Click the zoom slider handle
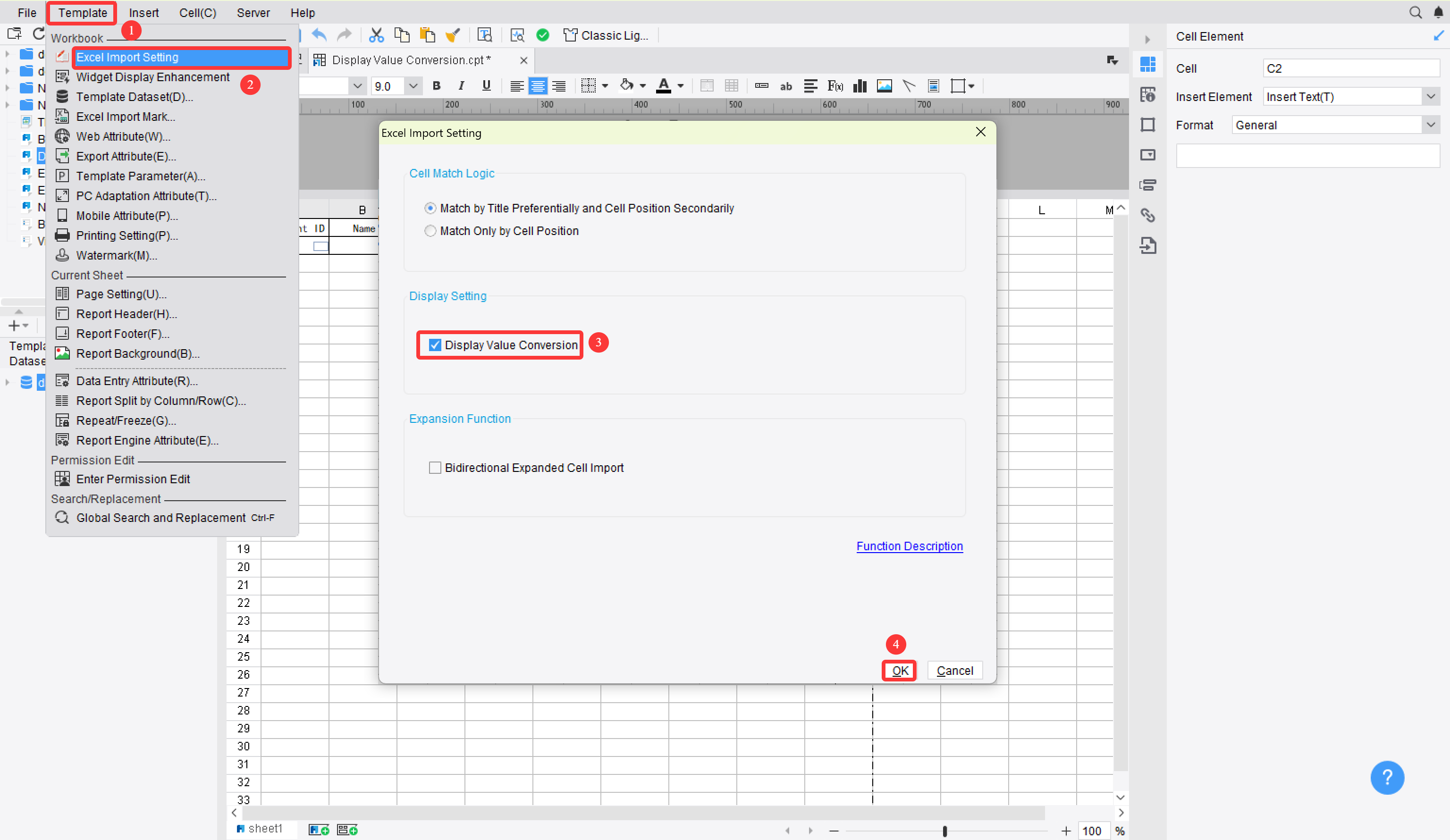The height and width of the screenshot is (840, 1450). point(944,831)
